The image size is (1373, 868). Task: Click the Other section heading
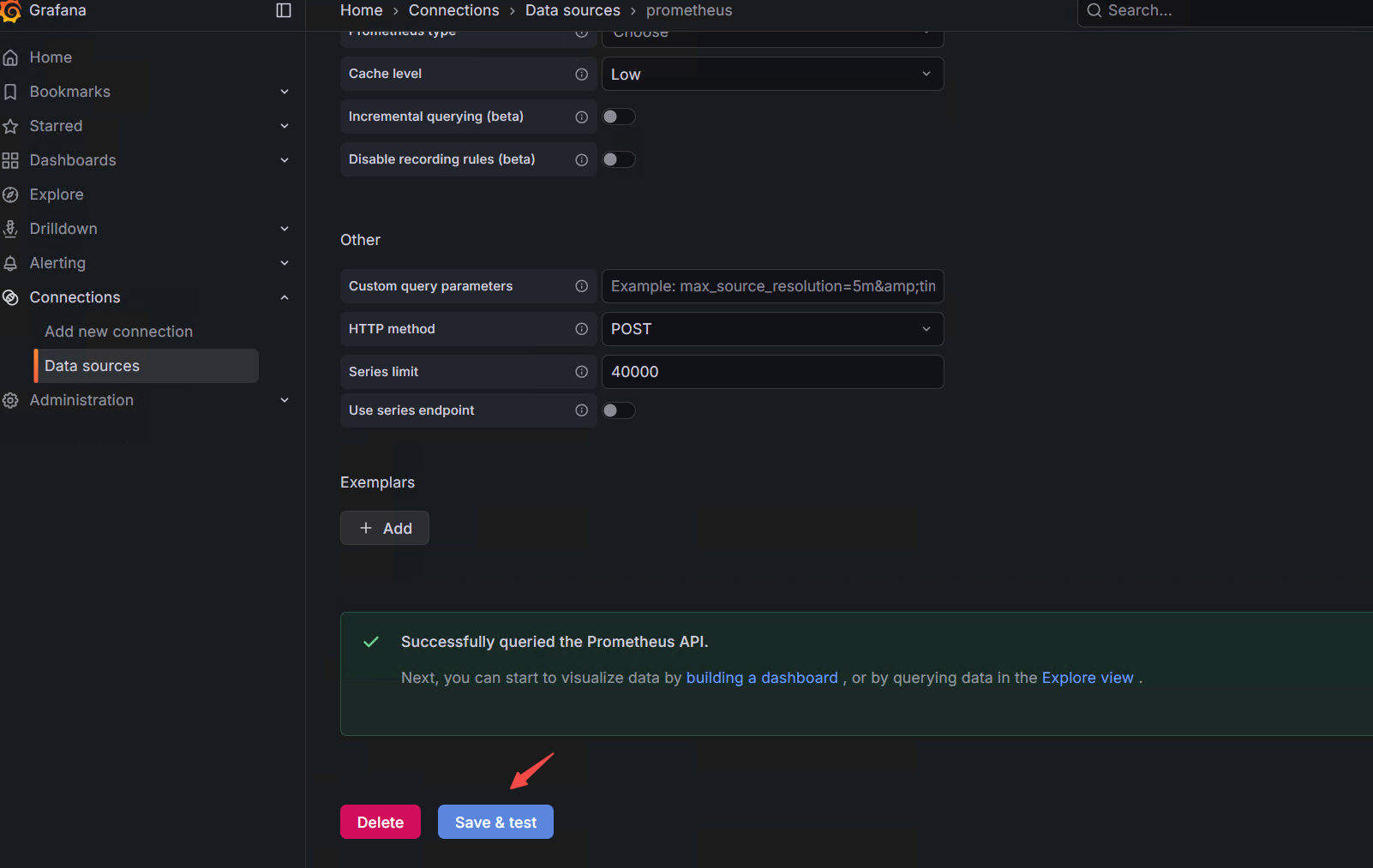tap(360, 240)
